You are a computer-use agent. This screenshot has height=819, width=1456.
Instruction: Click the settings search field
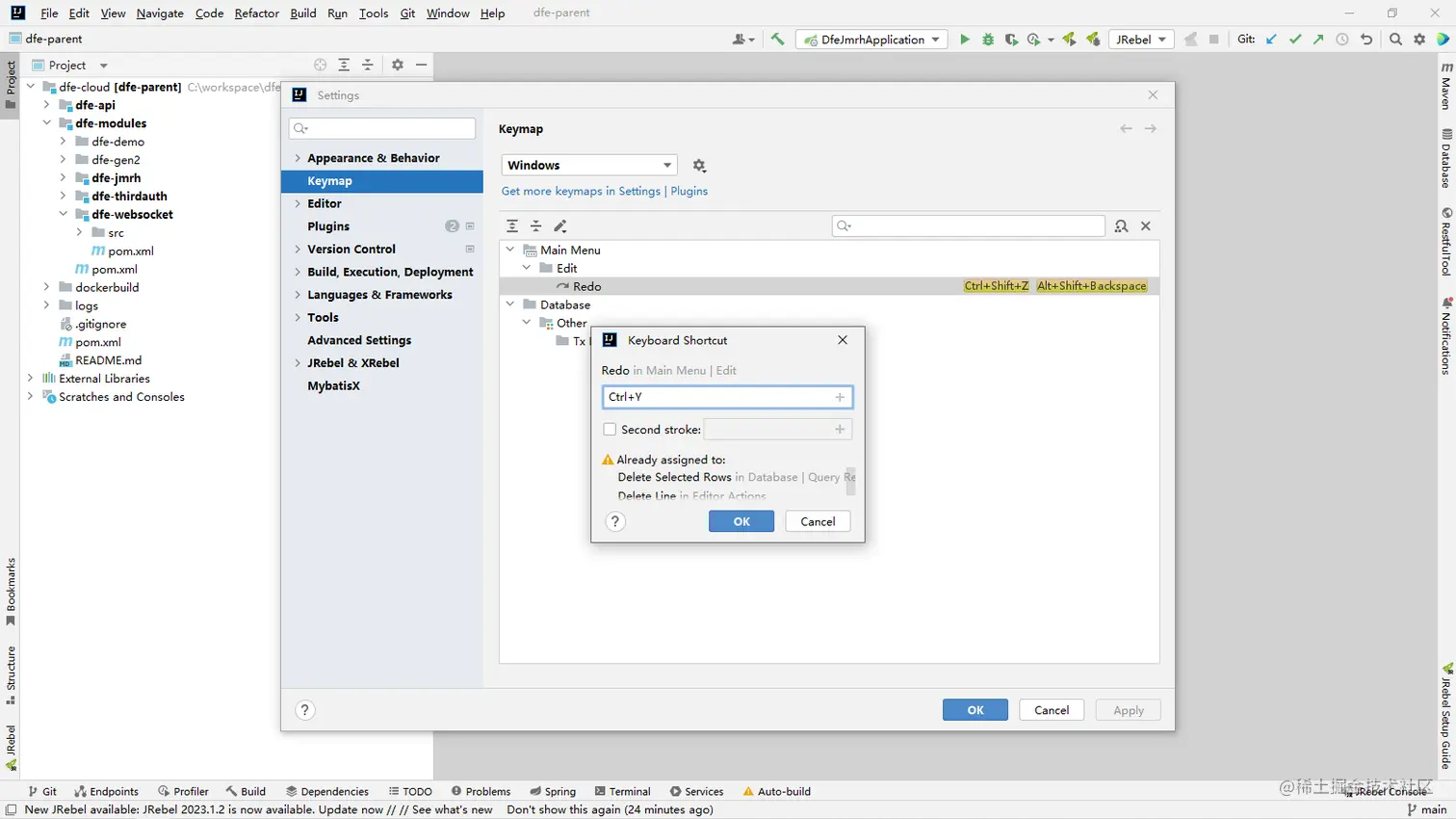[x=382, y=129]
